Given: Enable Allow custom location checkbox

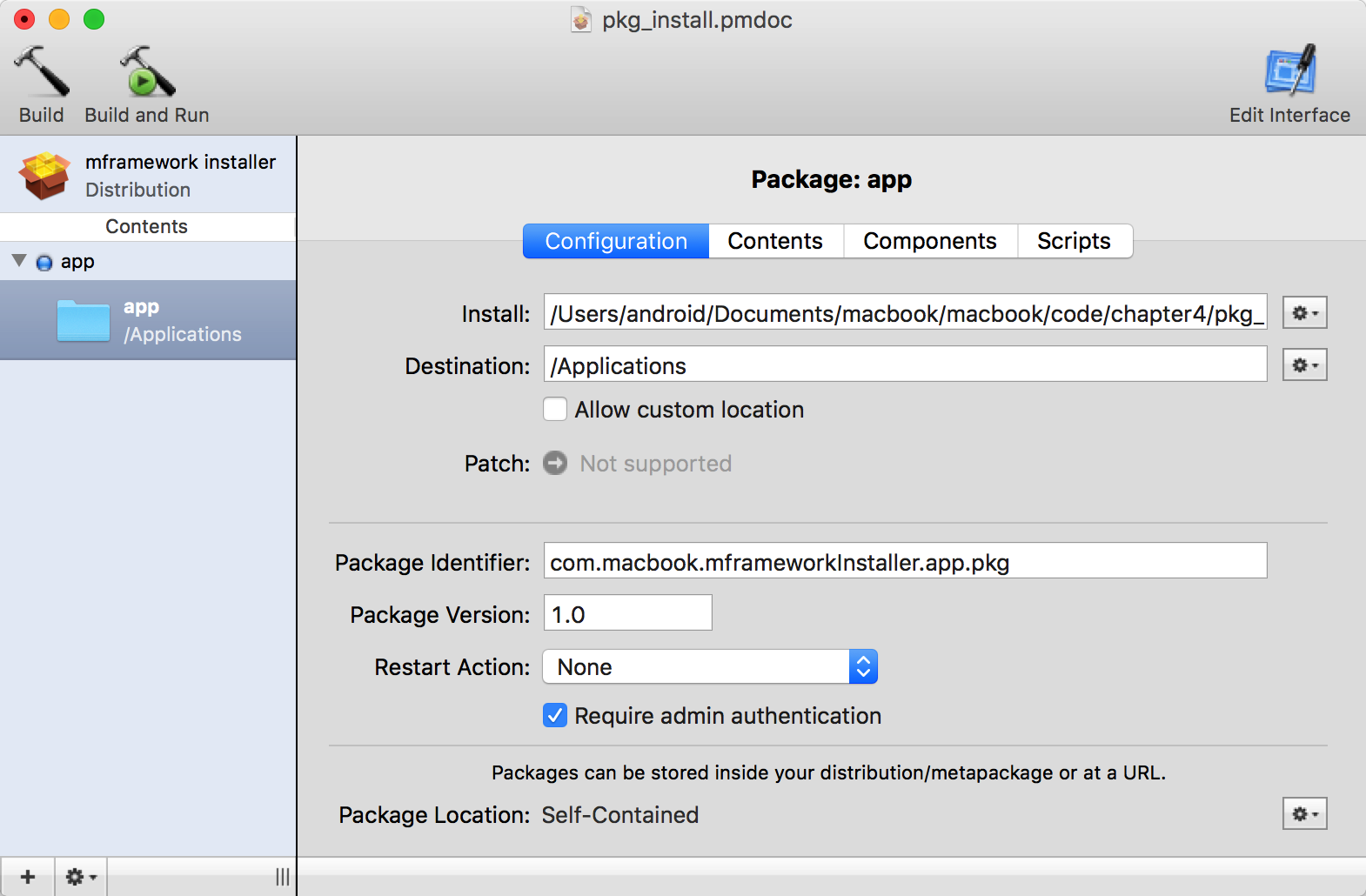Looking at the screenshot, I should click(555, 410).
